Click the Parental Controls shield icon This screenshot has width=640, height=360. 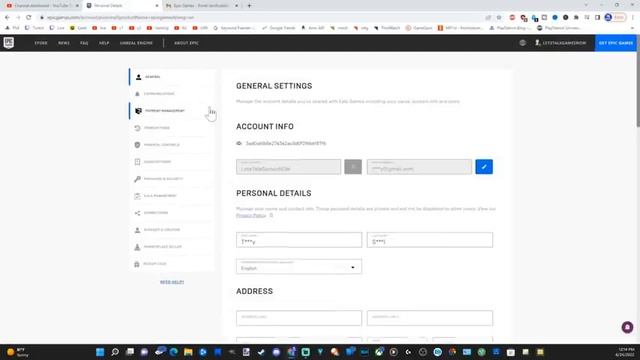click(x=138, y=144)
